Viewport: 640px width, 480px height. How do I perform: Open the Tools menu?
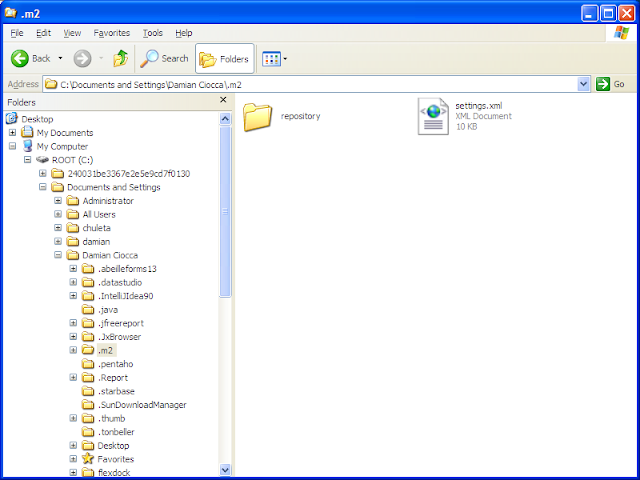[x=153, y=33]
